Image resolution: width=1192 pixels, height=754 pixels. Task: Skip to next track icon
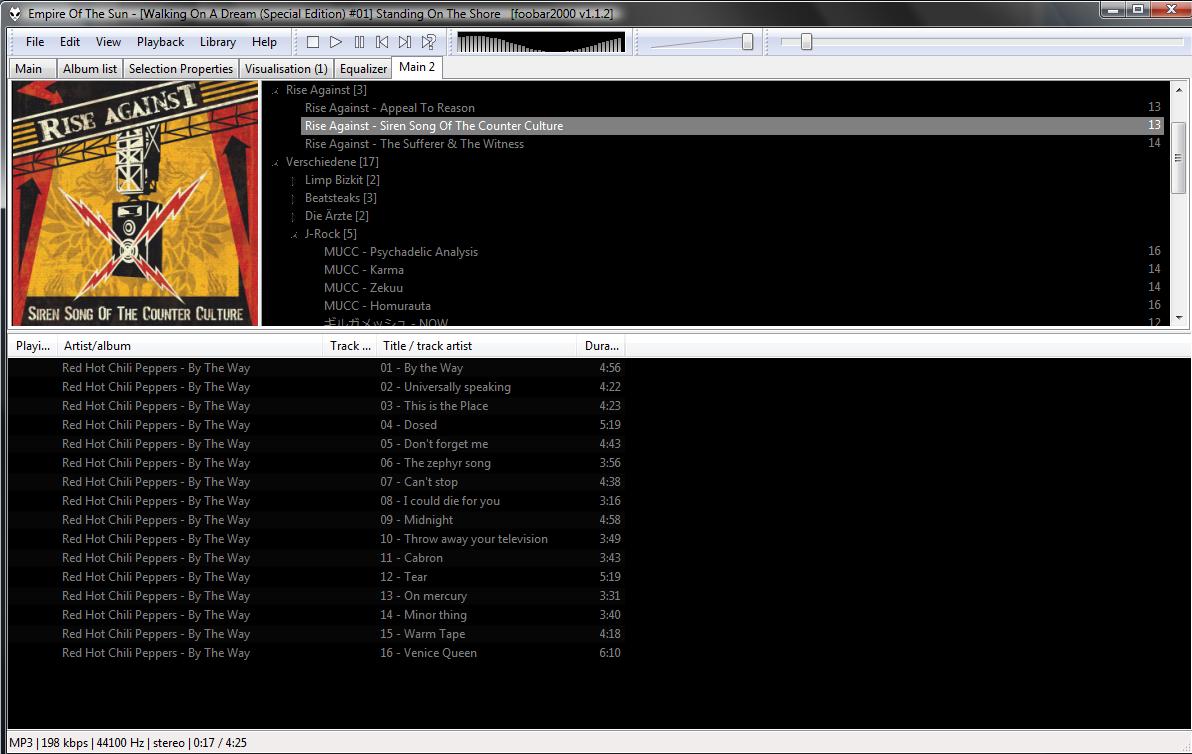coord(405,42)
